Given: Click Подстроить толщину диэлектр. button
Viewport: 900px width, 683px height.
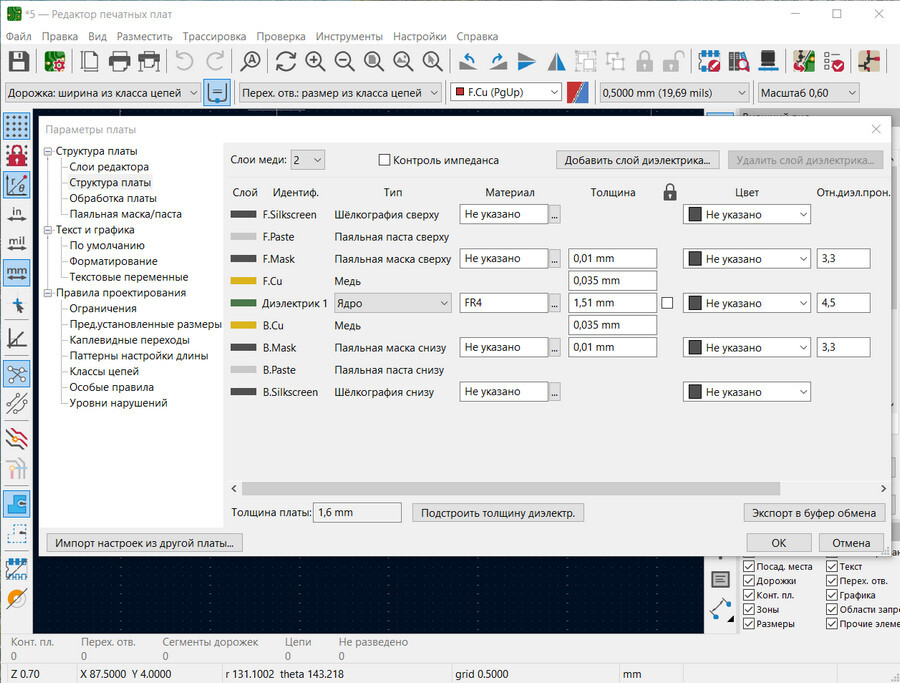Looking at the screenshot, I should pyautogui.click(x=498, y=513).
